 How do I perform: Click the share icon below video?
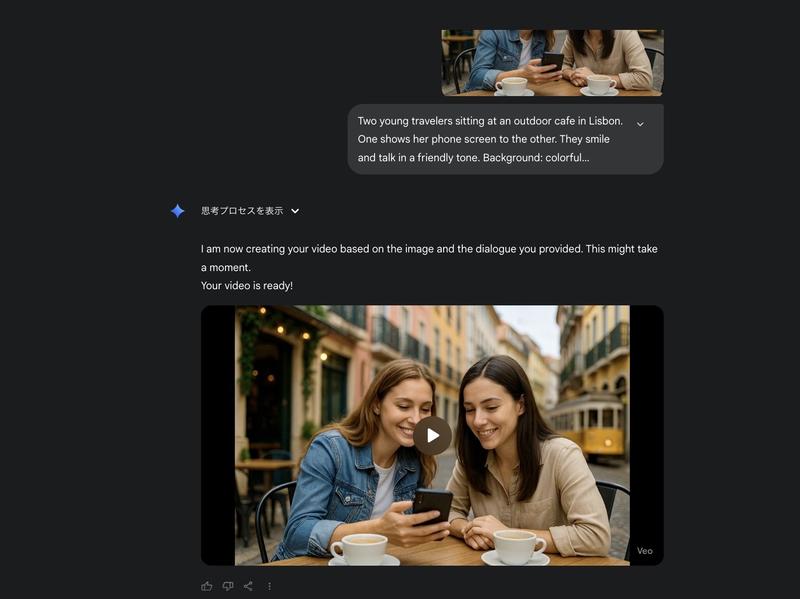pos(248,586)
